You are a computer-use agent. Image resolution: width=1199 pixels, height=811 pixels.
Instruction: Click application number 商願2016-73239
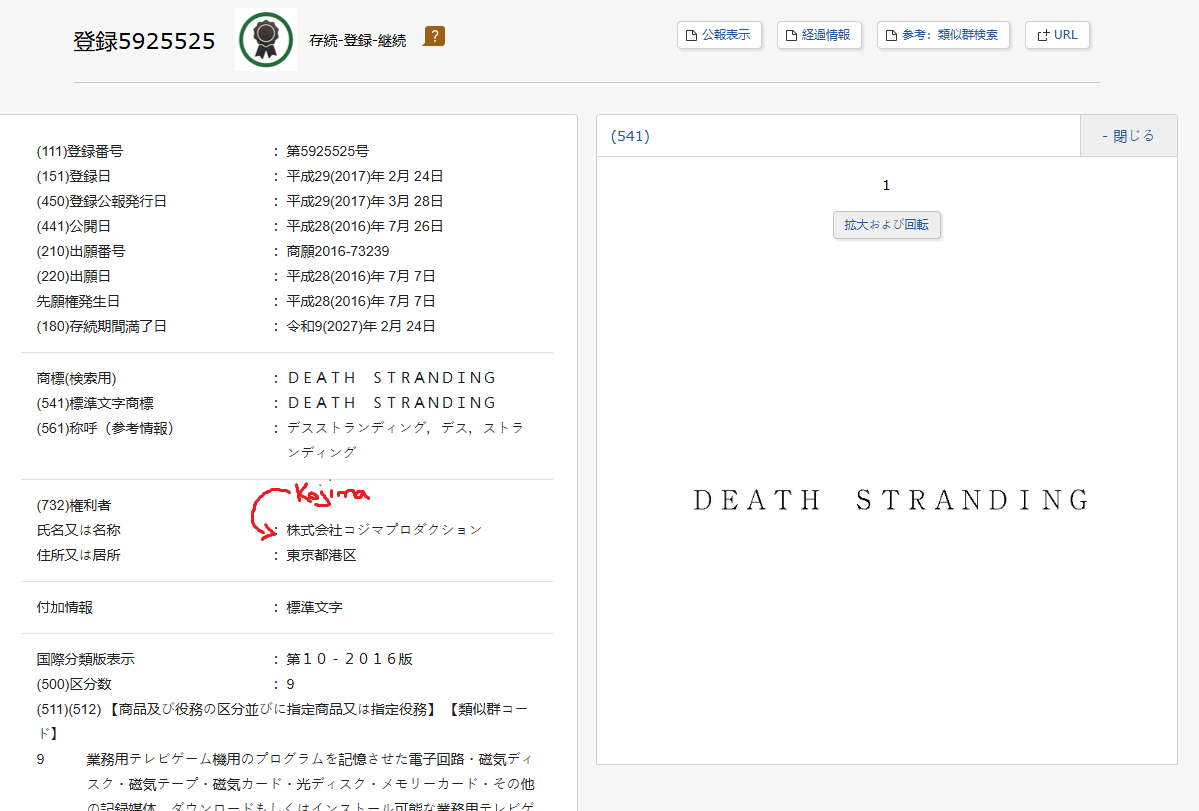click(x=338, y=251)
